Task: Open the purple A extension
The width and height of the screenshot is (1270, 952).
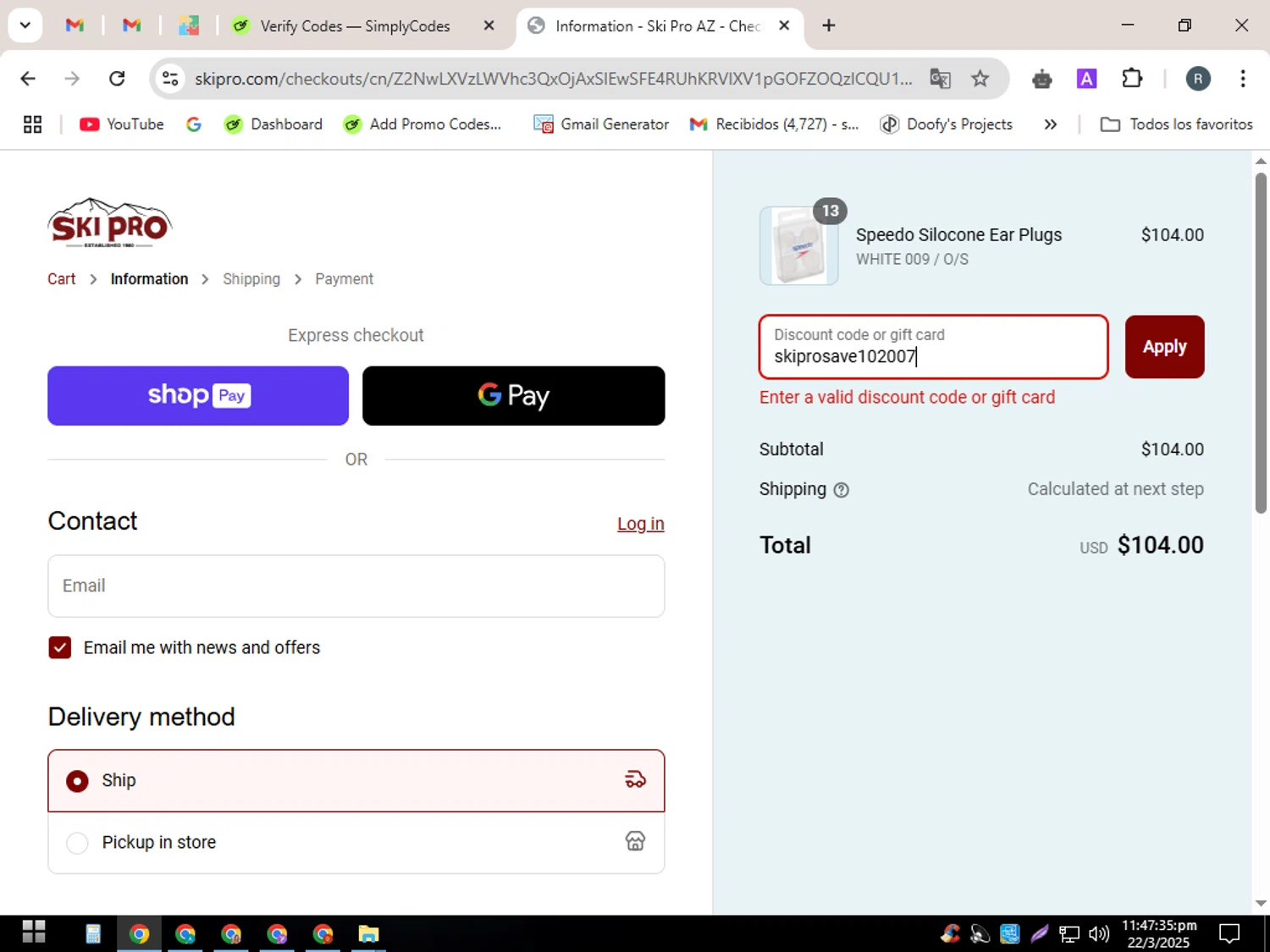Action: coord(1086,79)
